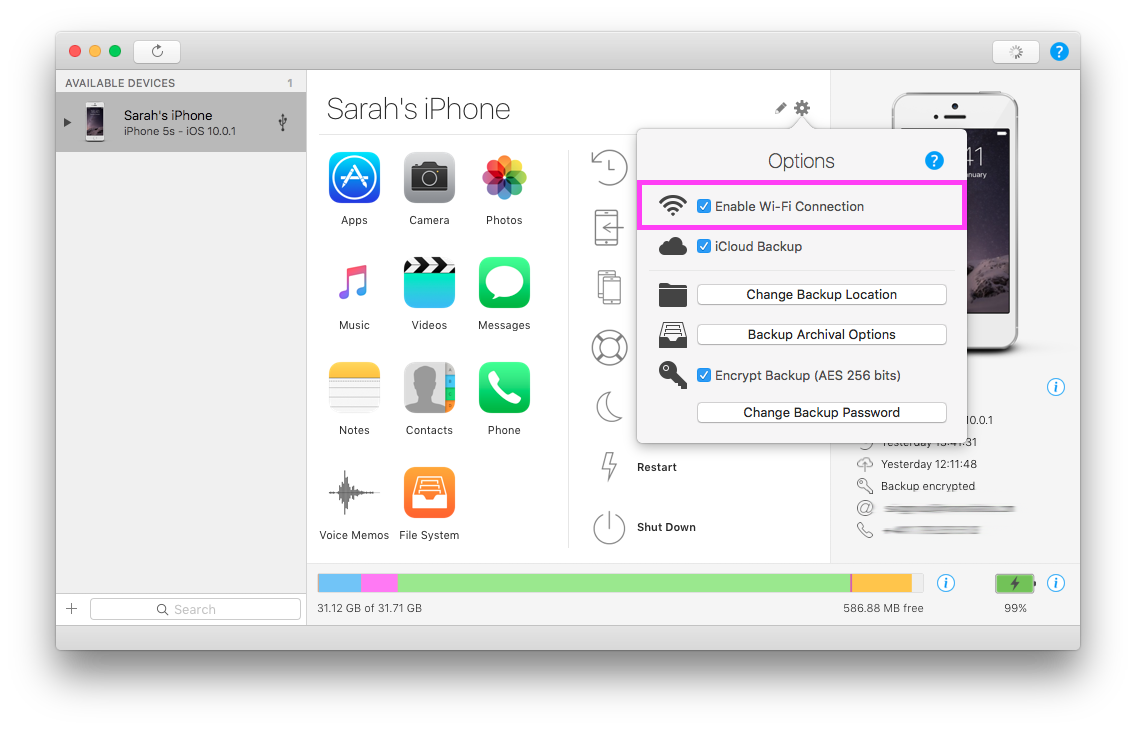Click the "586.88 MB free" label
This screenshot has width=1136, height=730.
[x=883, y=608]
